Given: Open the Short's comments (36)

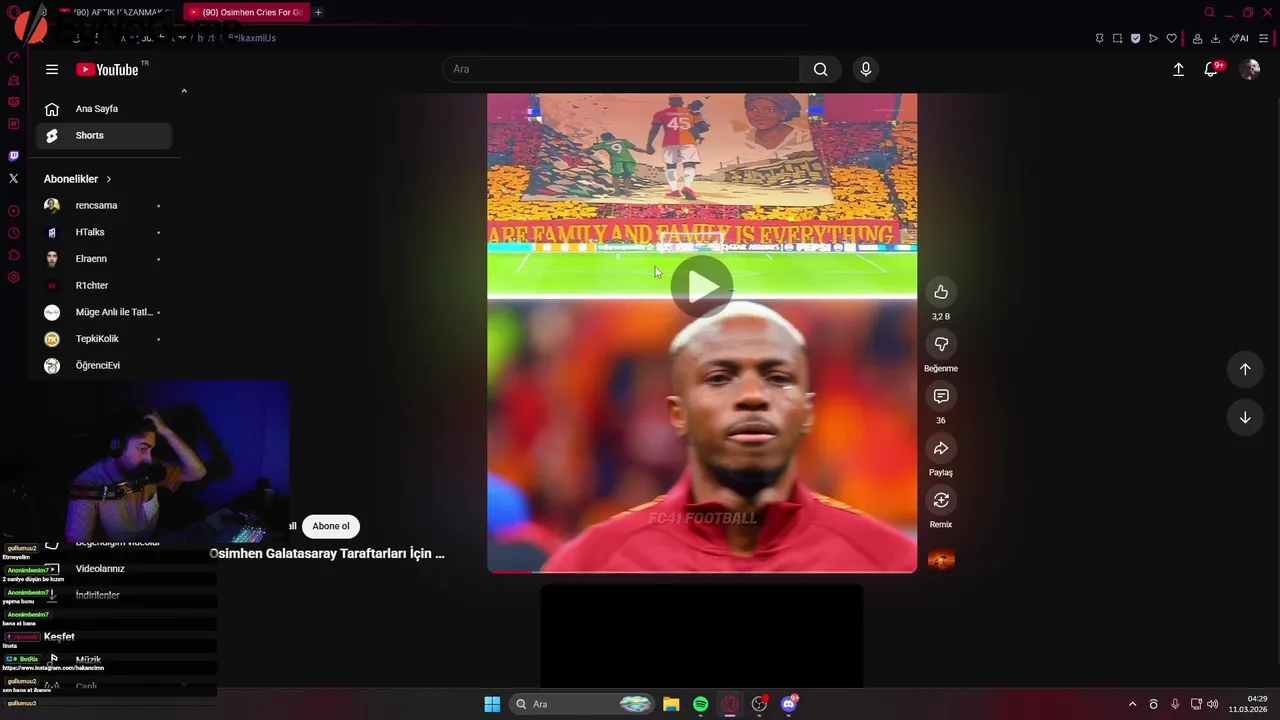Looking at the screenshot, I should pos(941,396).
